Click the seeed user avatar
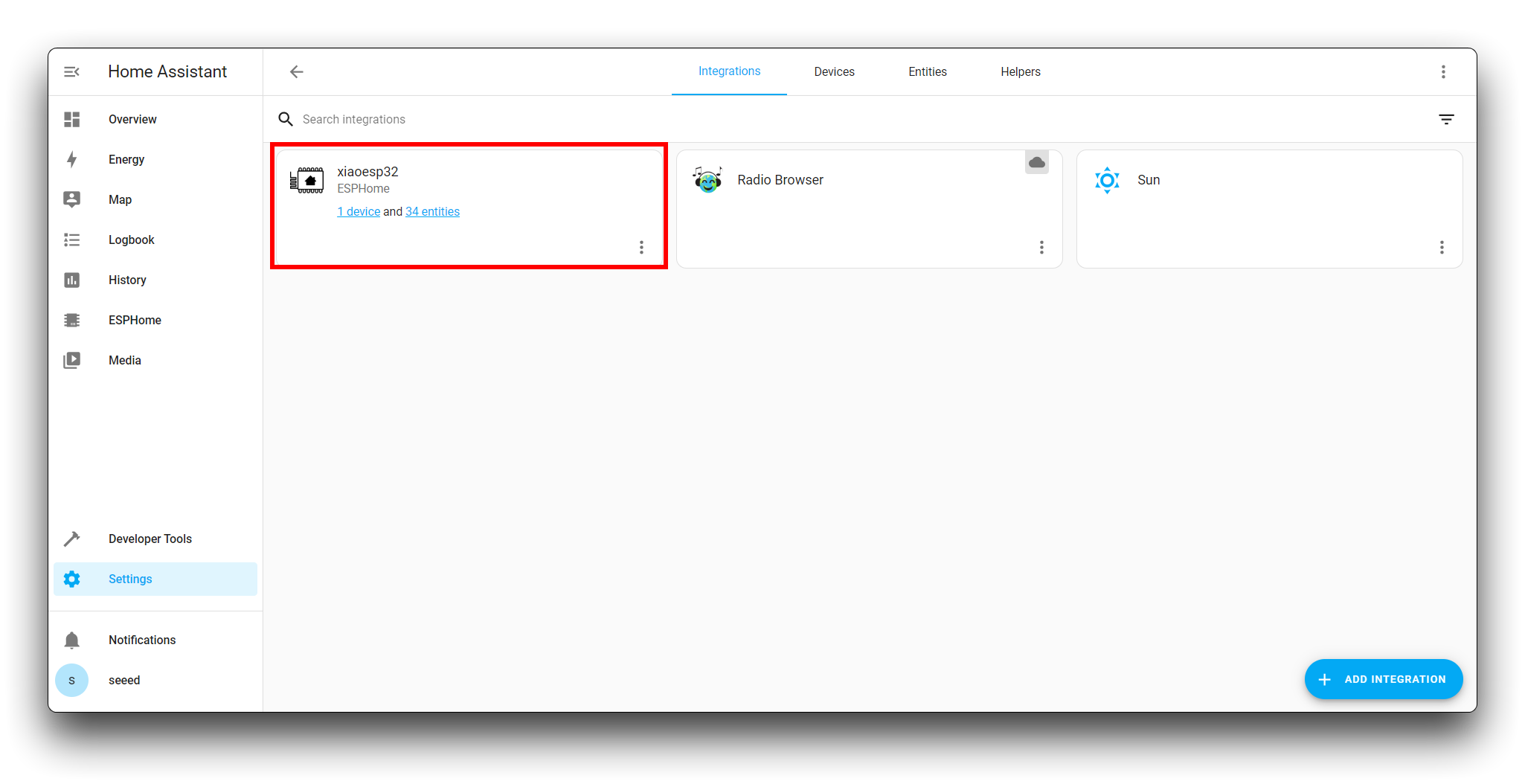The width and height of the screenshot is (1525, 784). [71, 680]
